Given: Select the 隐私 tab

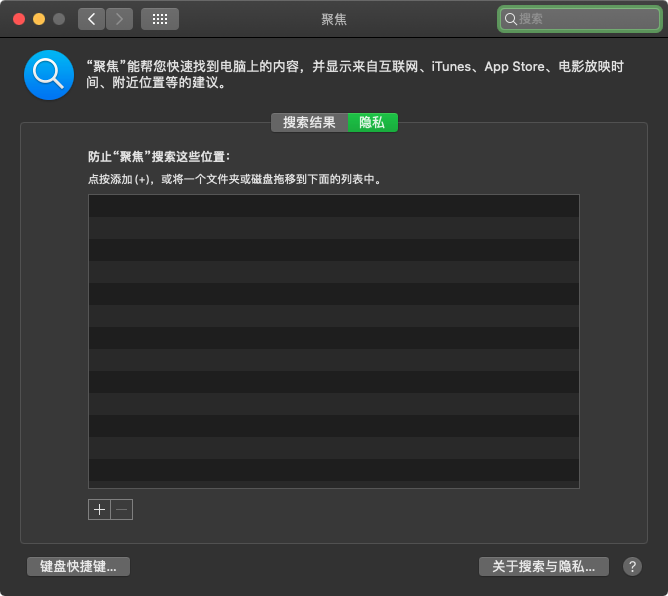Looking at the screenshot, I should [372, 122].
